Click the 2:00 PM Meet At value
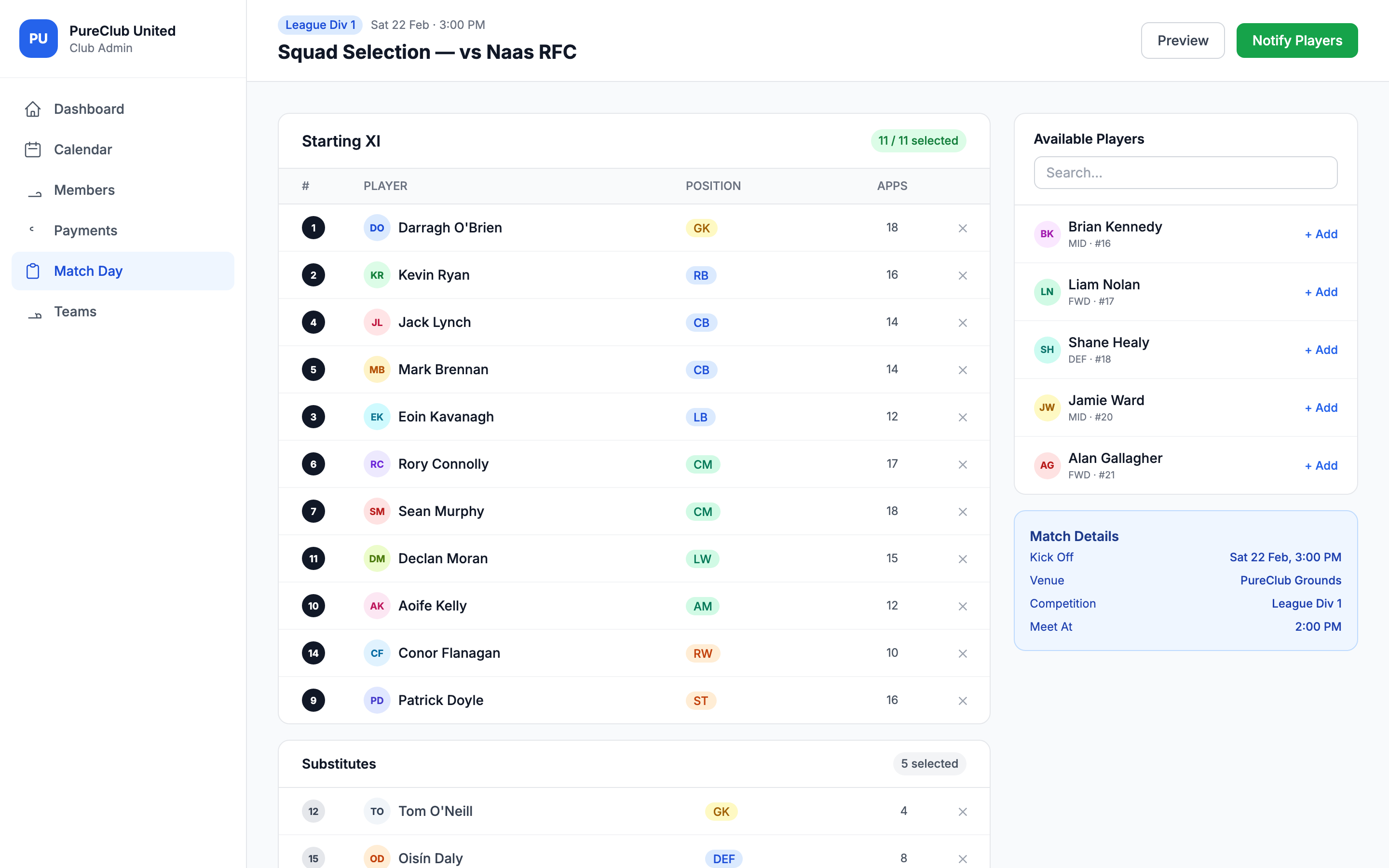Screen dimensions: 1389x868 (1318, 627)
